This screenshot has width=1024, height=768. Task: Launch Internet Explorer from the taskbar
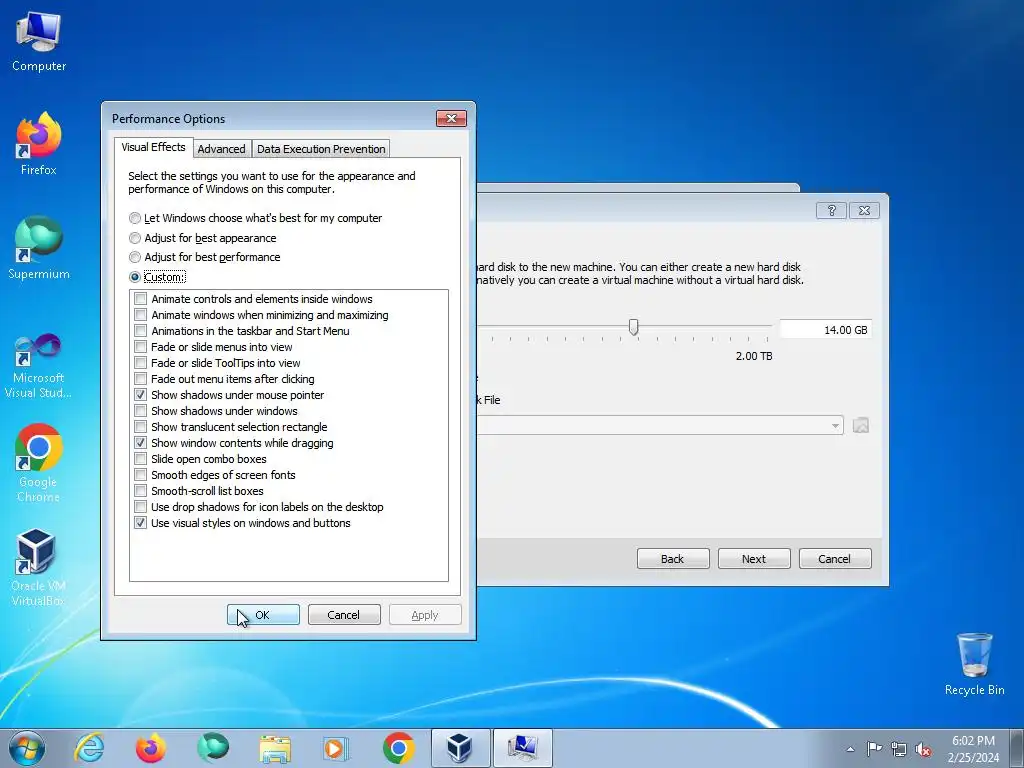[89, 748]
